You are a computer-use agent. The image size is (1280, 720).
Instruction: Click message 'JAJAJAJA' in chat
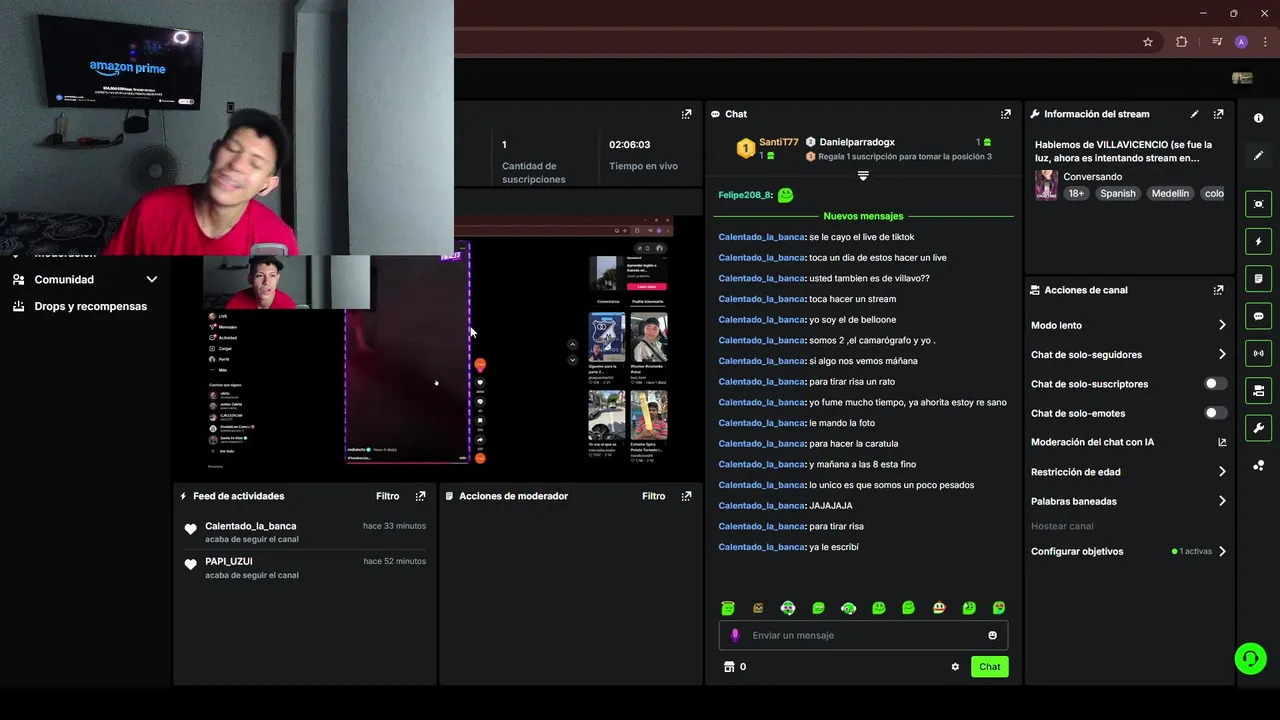coord(830,506)
